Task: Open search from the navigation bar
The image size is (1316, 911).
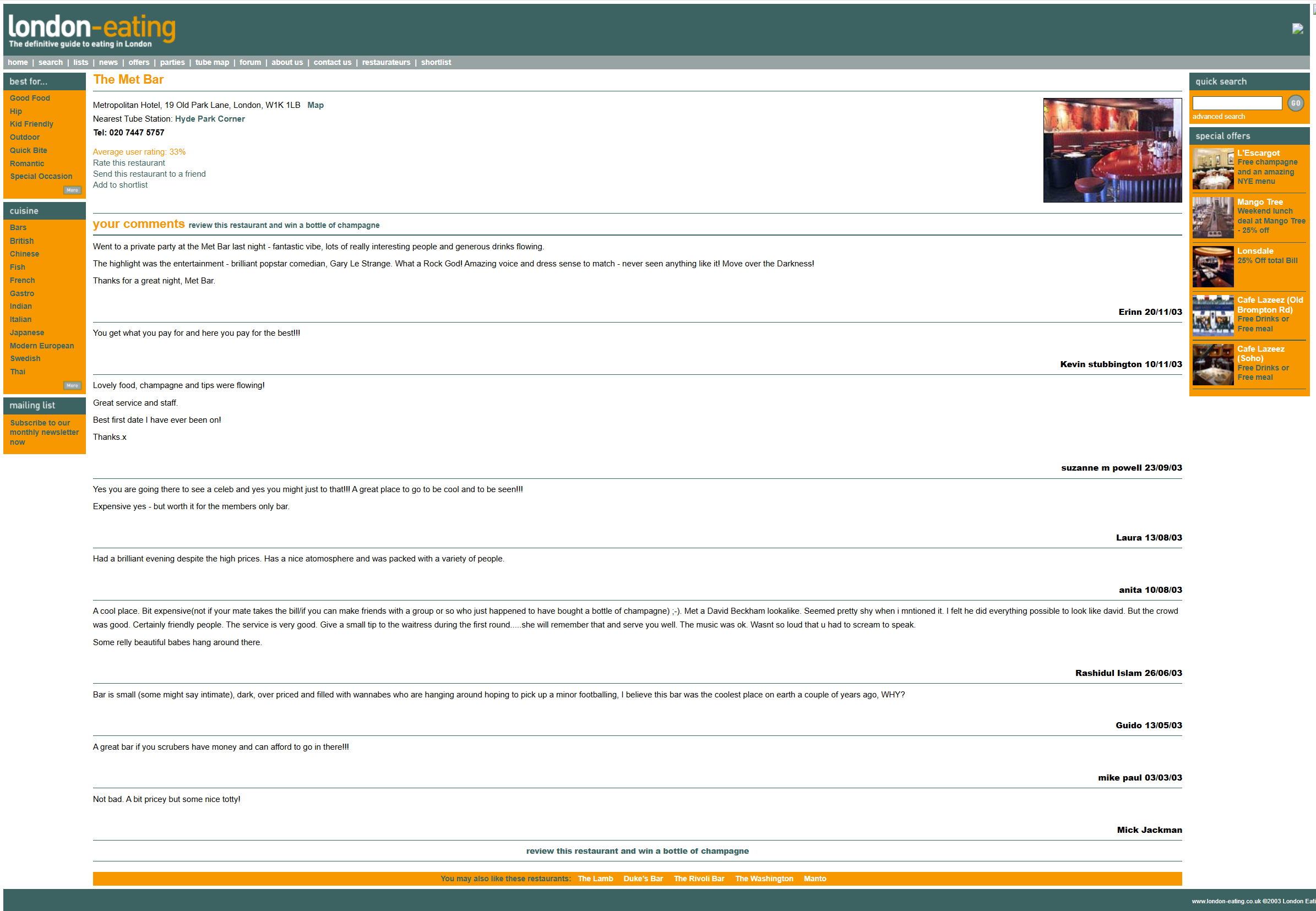Action: coord(51,62)
